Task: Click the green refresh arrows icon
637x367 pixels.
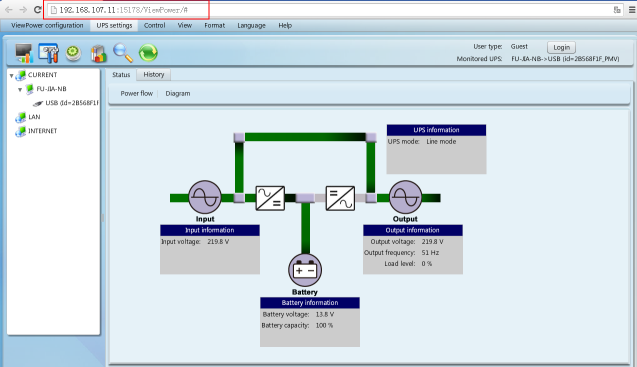Action: (148, 53)
